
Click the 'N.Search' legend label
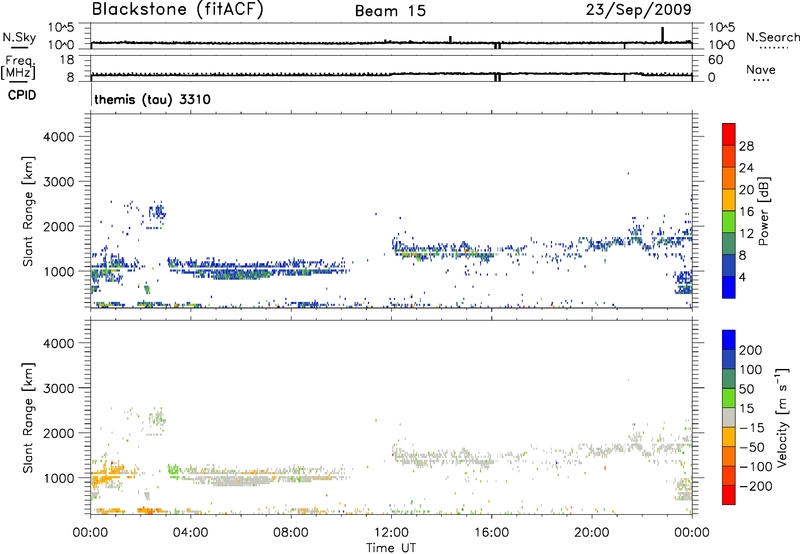click(773, 37)
